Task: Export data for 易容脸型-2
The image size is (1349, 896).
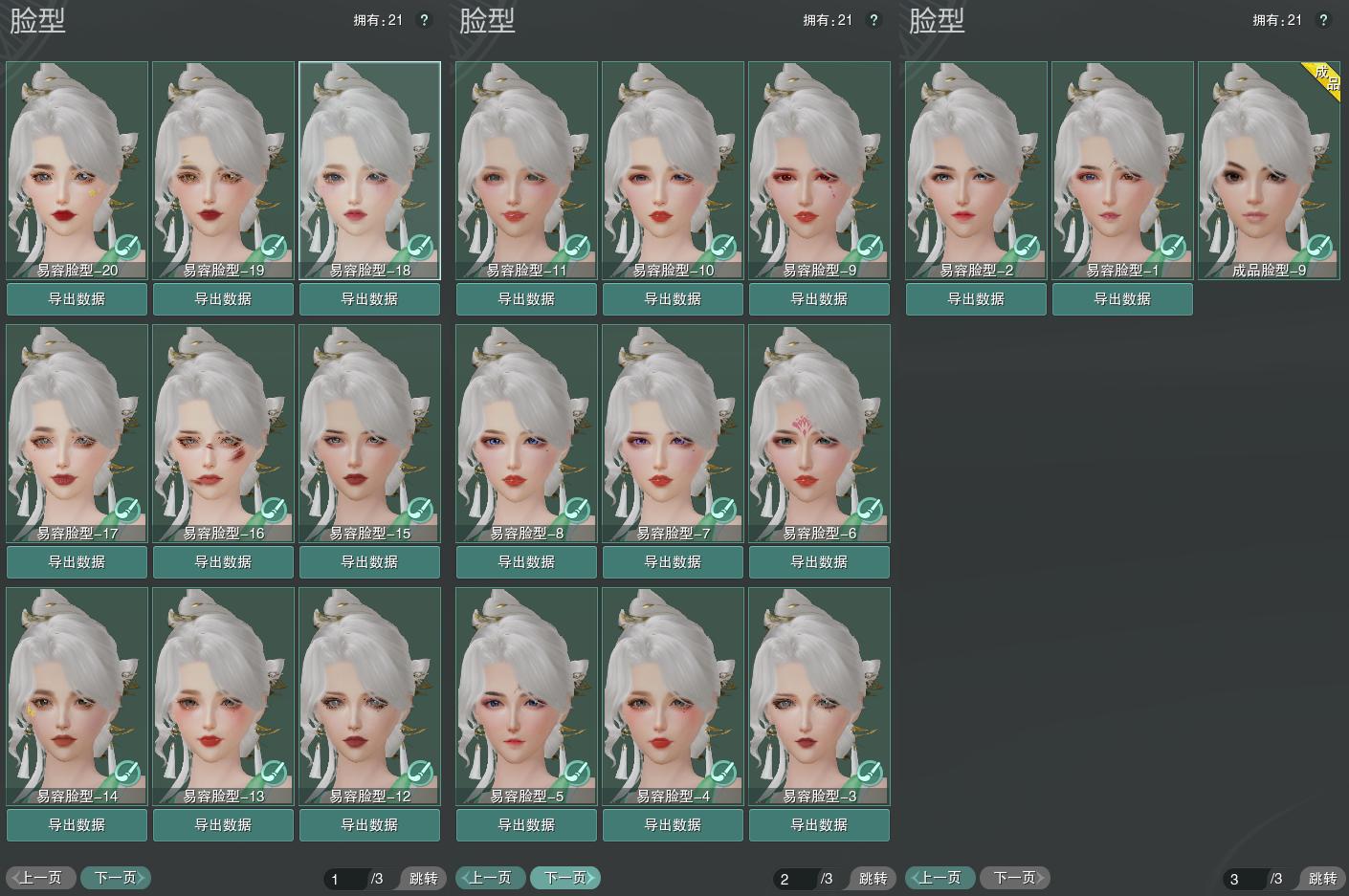Action: click(x=977, y=299)
